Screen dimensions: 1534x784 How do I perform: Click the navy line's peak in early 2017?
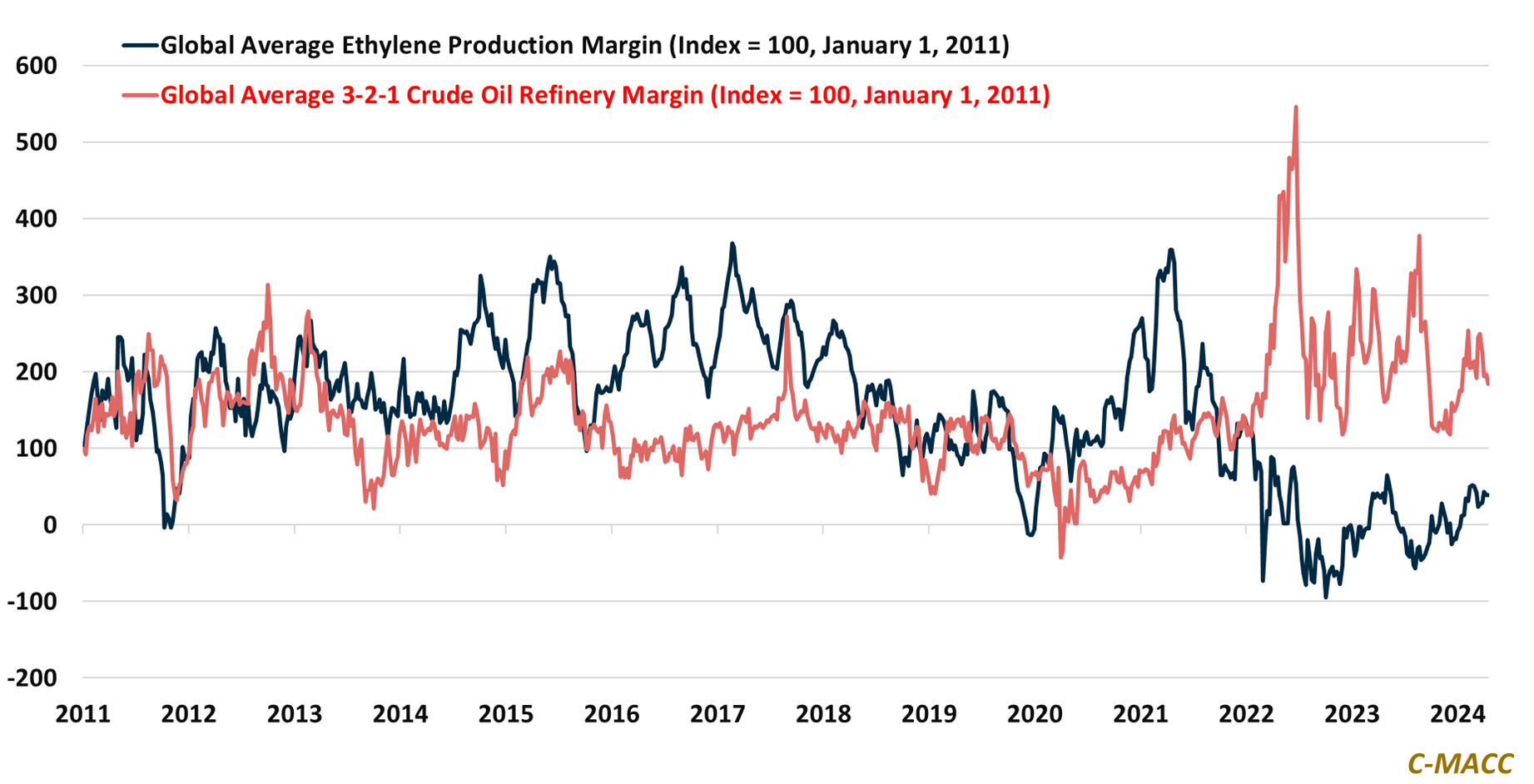(x=732, y=244)
